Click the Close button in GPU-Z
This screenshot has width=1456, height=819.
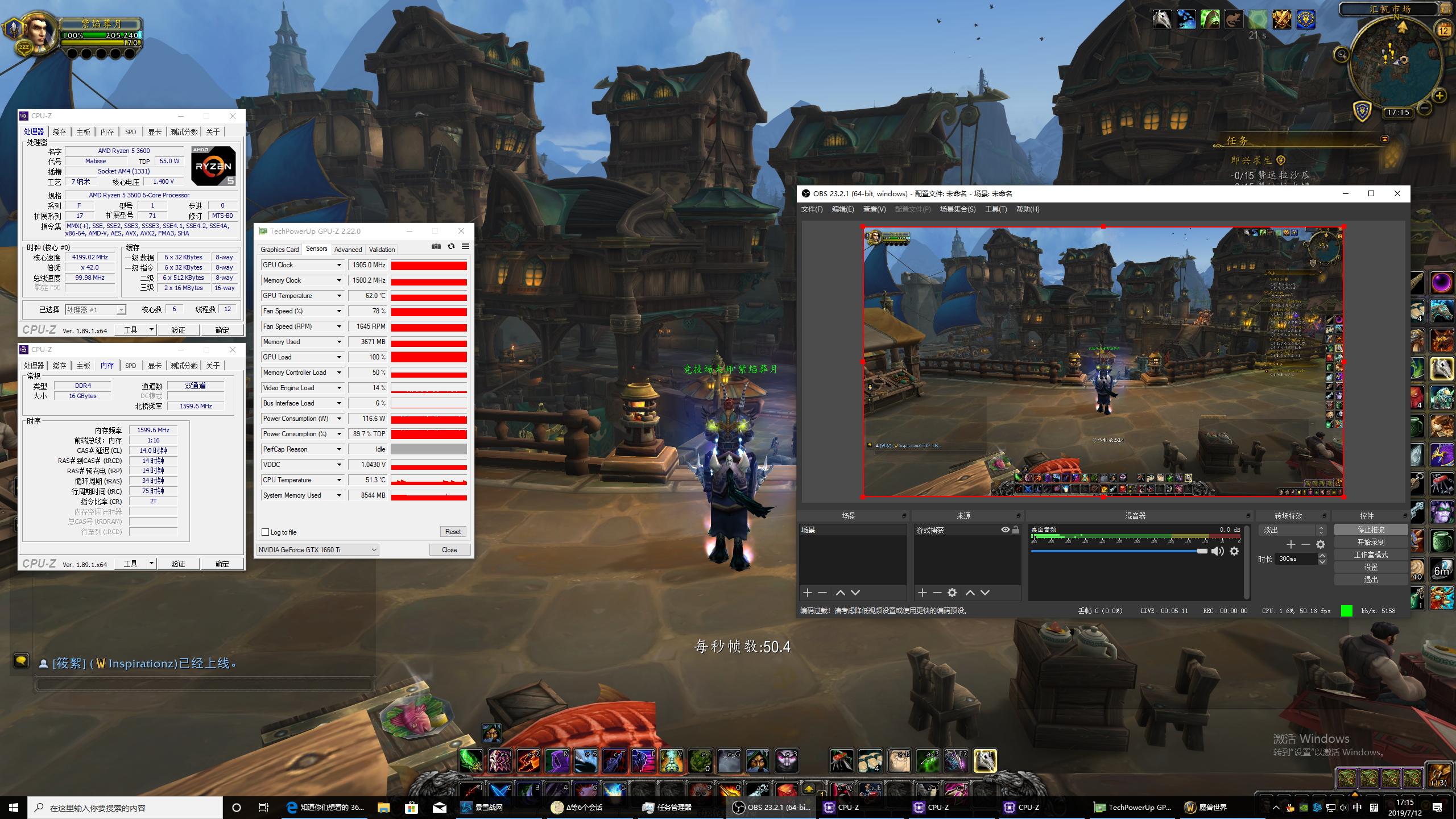click(x=449, y=549)
